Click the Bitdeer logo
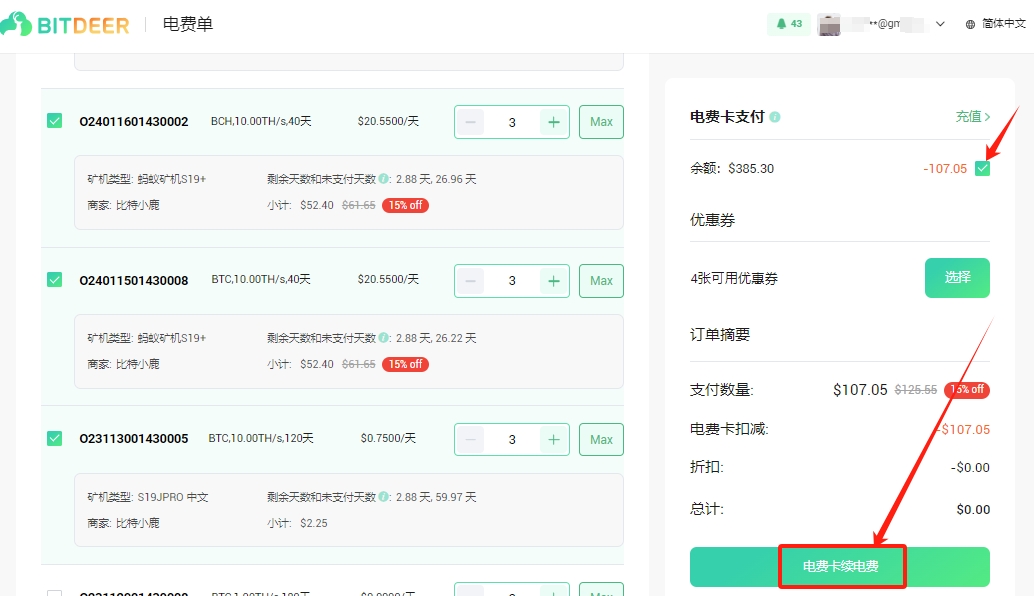 [65, 25]
